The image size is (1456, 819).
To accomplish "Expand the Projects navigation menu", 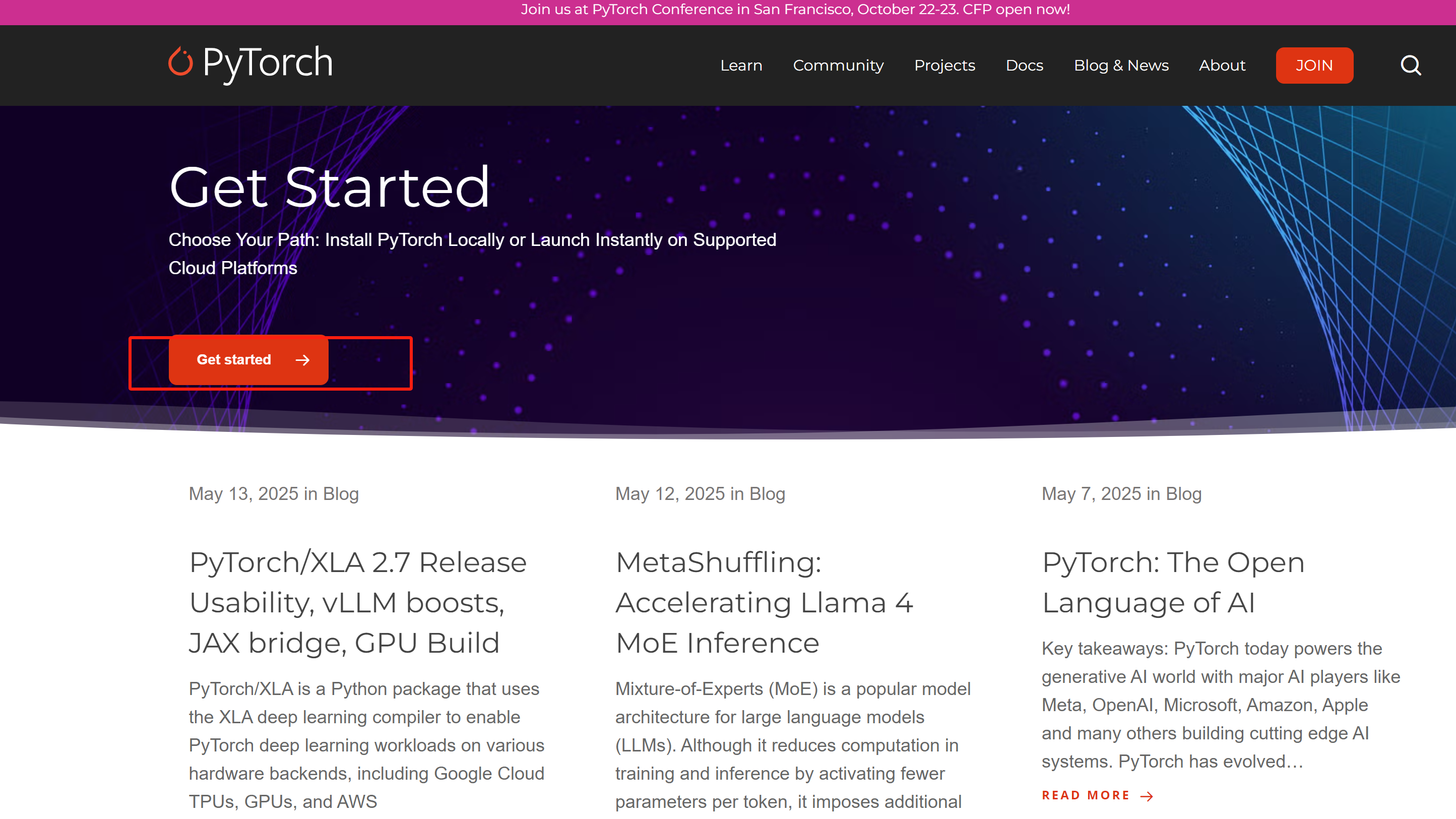I will click(x=944, y=66).
